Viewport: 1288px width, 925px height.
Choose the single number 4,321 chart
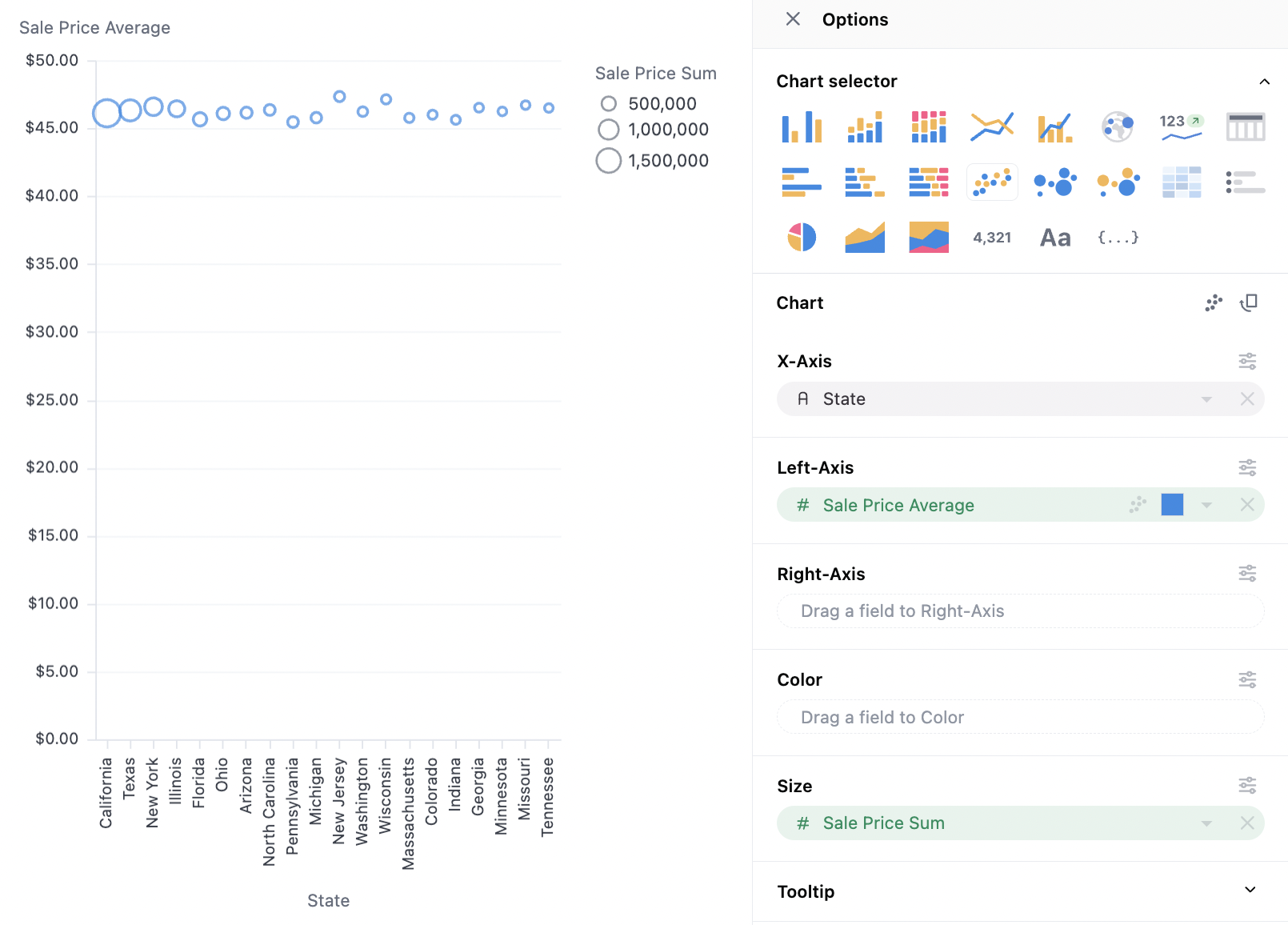992,238
